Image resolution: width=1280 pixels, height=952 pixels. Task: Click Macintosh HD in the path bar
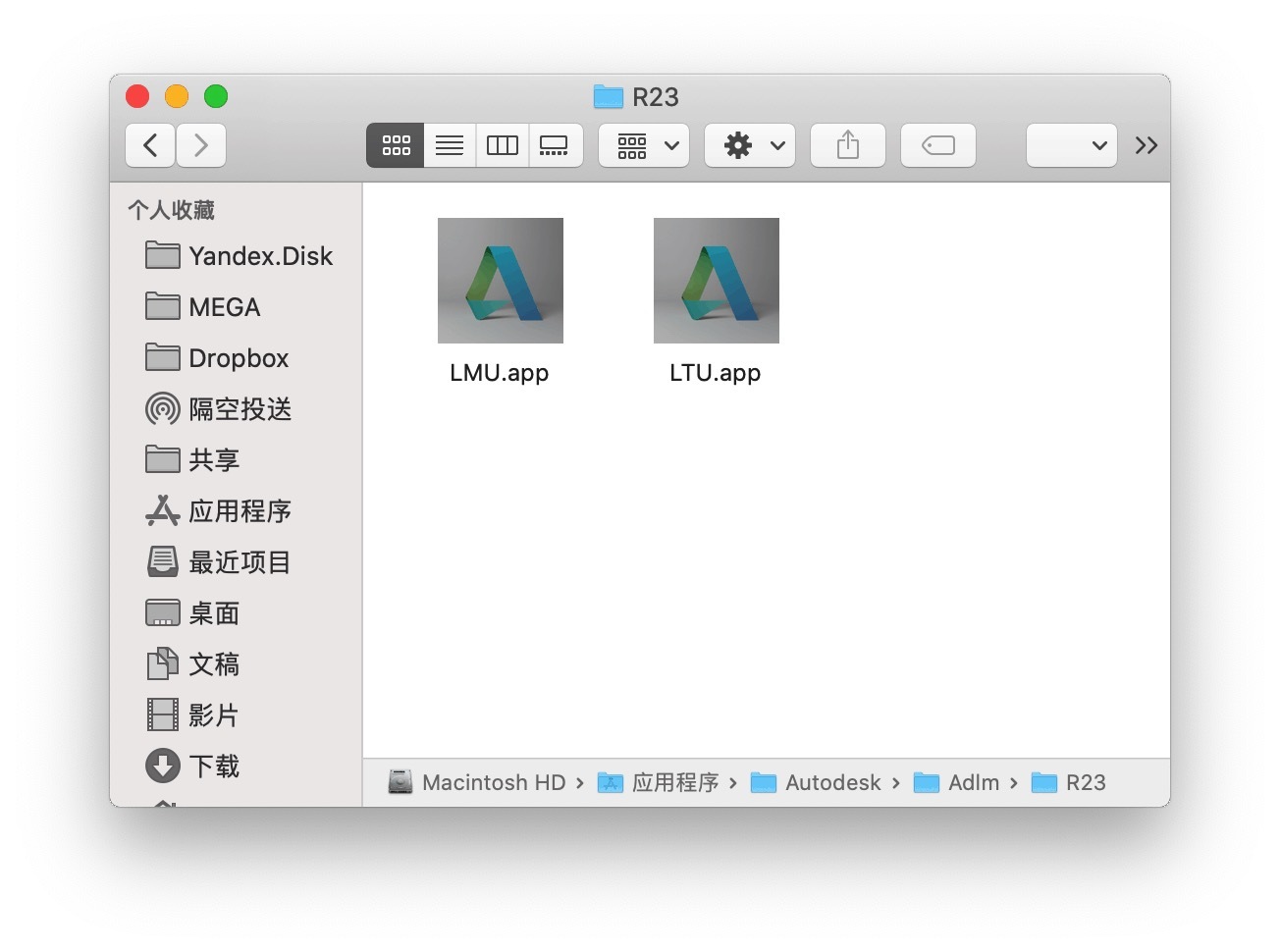493,782
